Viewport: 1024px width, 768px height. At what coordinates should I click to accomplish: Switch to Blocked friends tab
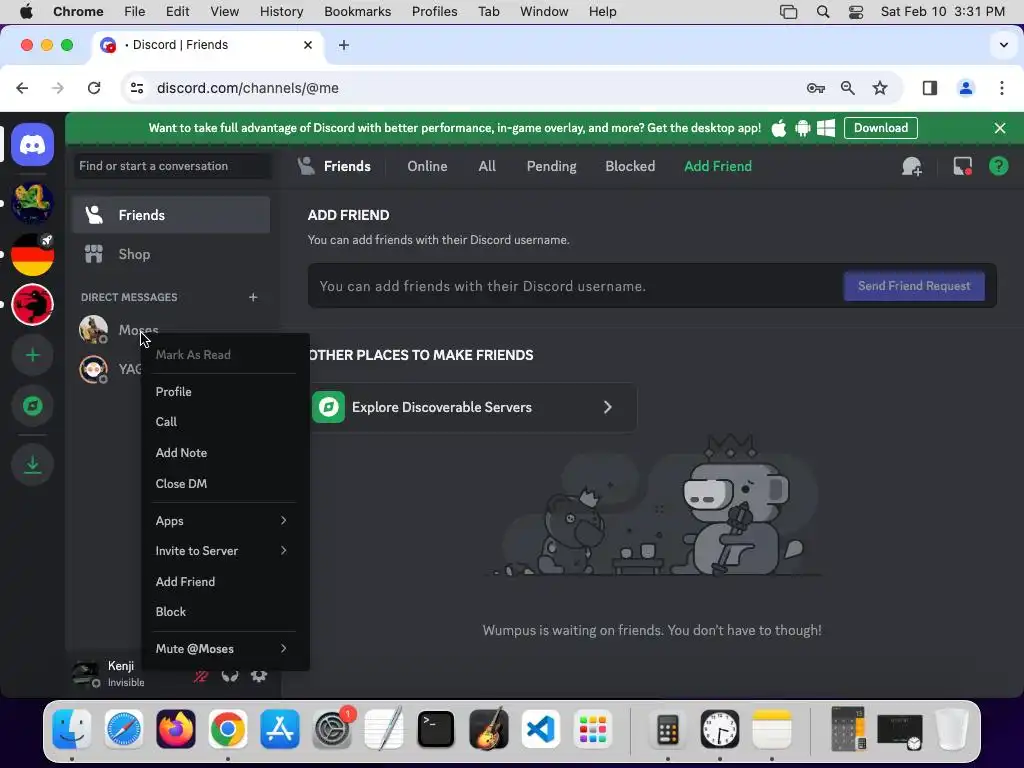pos(630,167)
